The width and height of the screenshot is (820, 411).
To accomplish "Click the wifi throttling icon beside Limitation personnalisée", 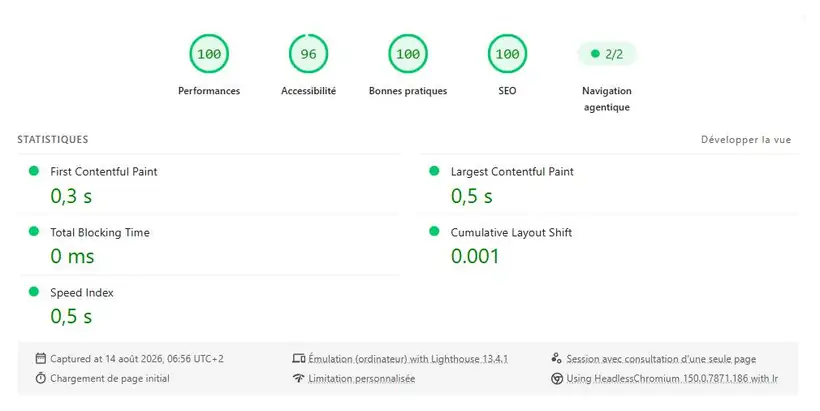I will point(299,378).
